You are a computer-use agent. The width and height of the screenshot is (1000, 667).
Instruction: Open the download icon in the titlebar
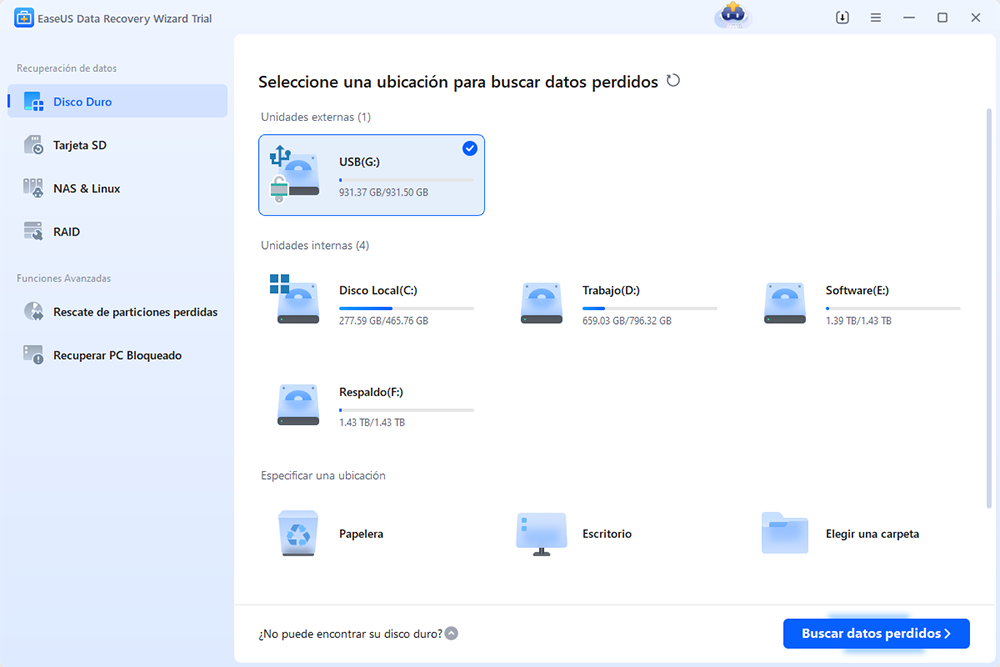(841, 17)
